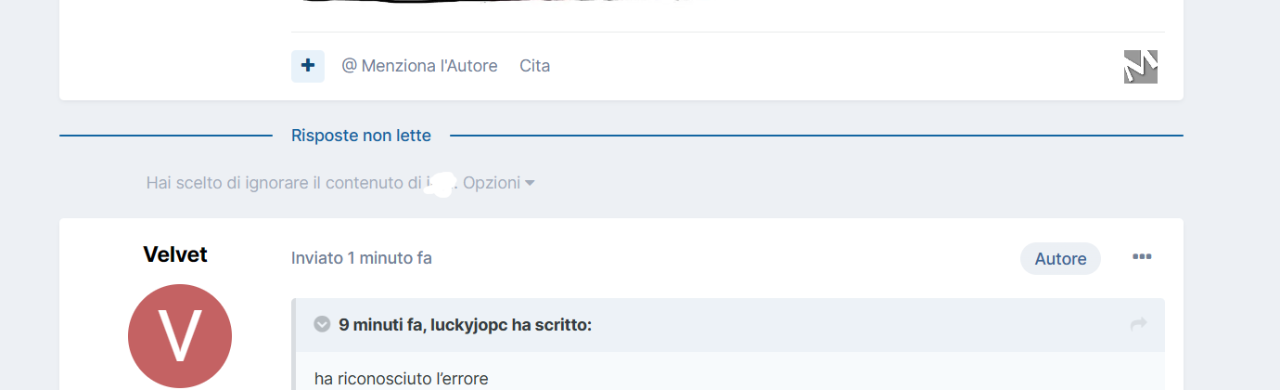The width and height of the screenshot is (1280, 390).
Task: Open the Velvet username profile link
Action: pos(176,255)
